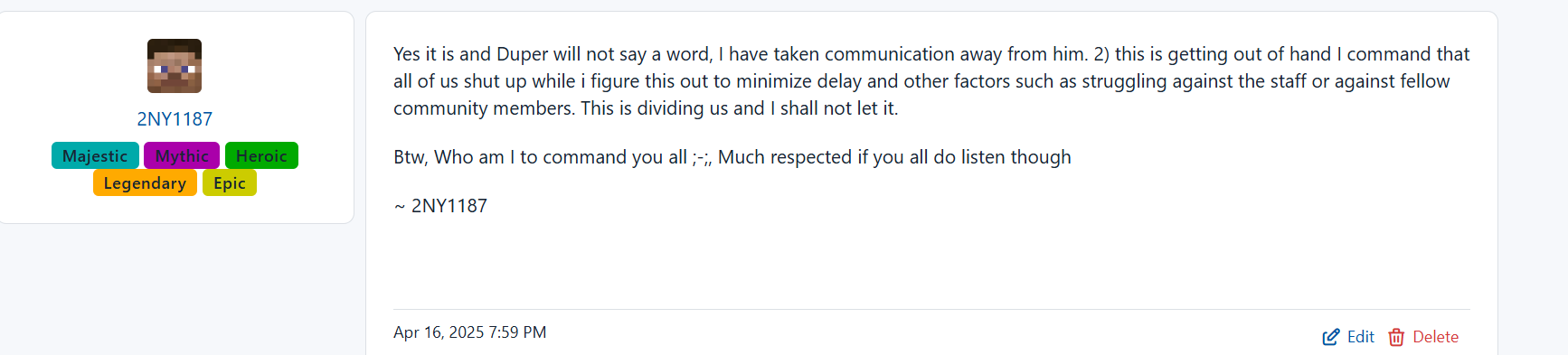
Task: Click the pencil Edit icon
Action: tap(1331, 337)
